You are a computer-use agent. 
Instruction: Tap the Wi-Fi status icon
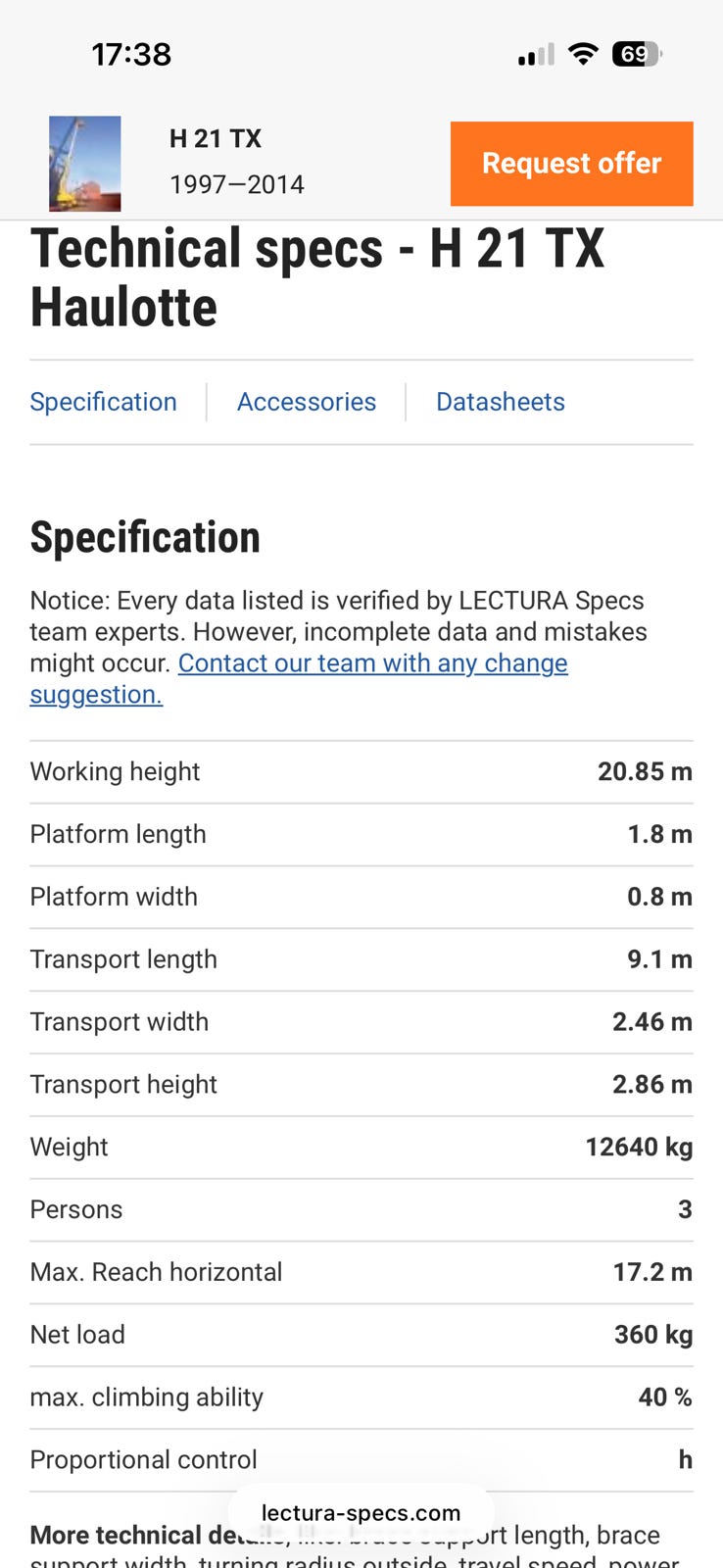point(583,54)
